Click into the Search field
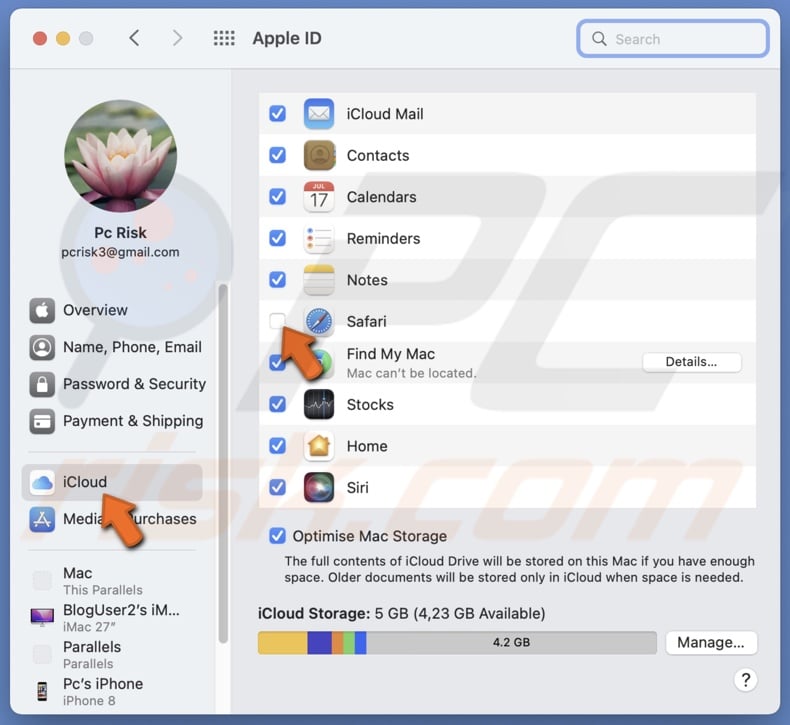790x725 pixels. click(673, 39)
